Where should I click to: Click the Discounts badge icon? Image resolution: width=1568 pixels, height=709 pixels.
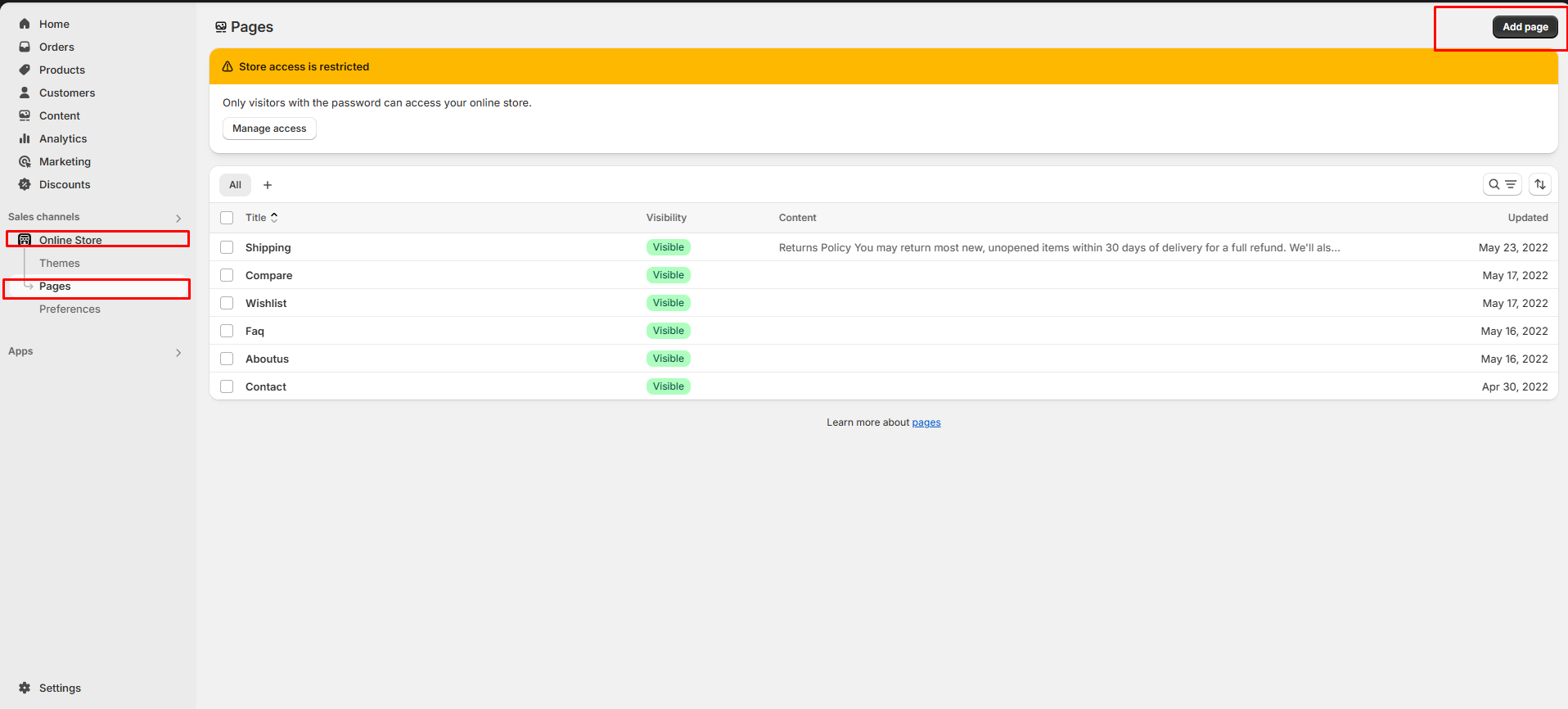[x=25, y=184]
